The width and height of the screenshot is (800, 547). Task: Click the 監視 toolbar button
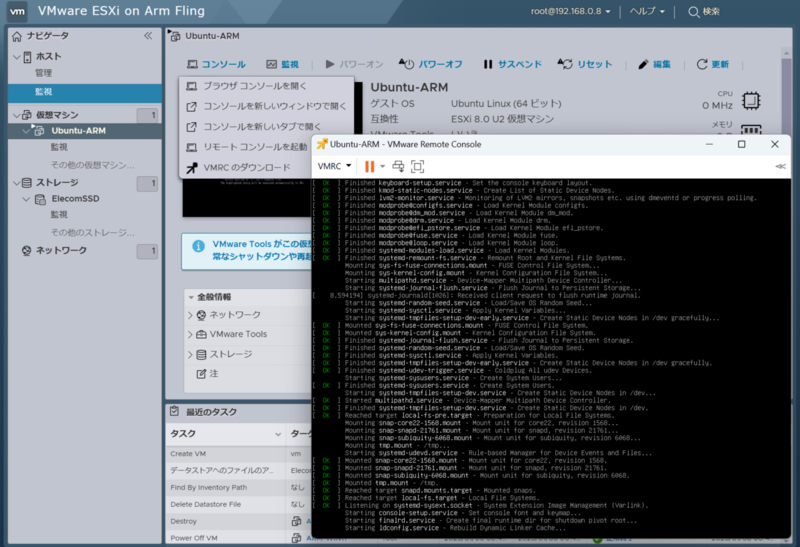click(283, 64)
